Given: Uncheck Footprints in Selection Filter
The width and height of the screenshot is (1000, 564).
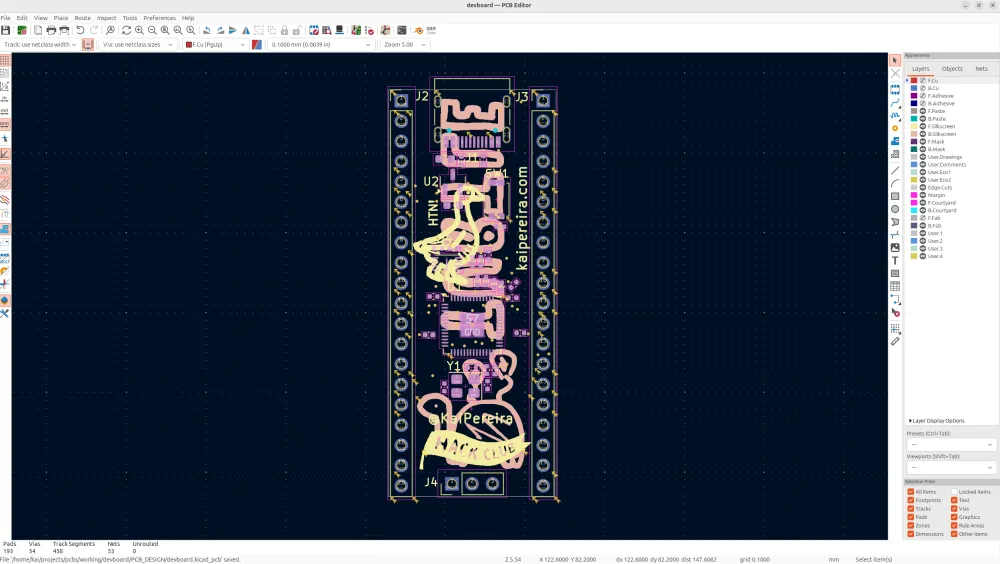Looking at the screenshot, I should click(x=911, y=500).
